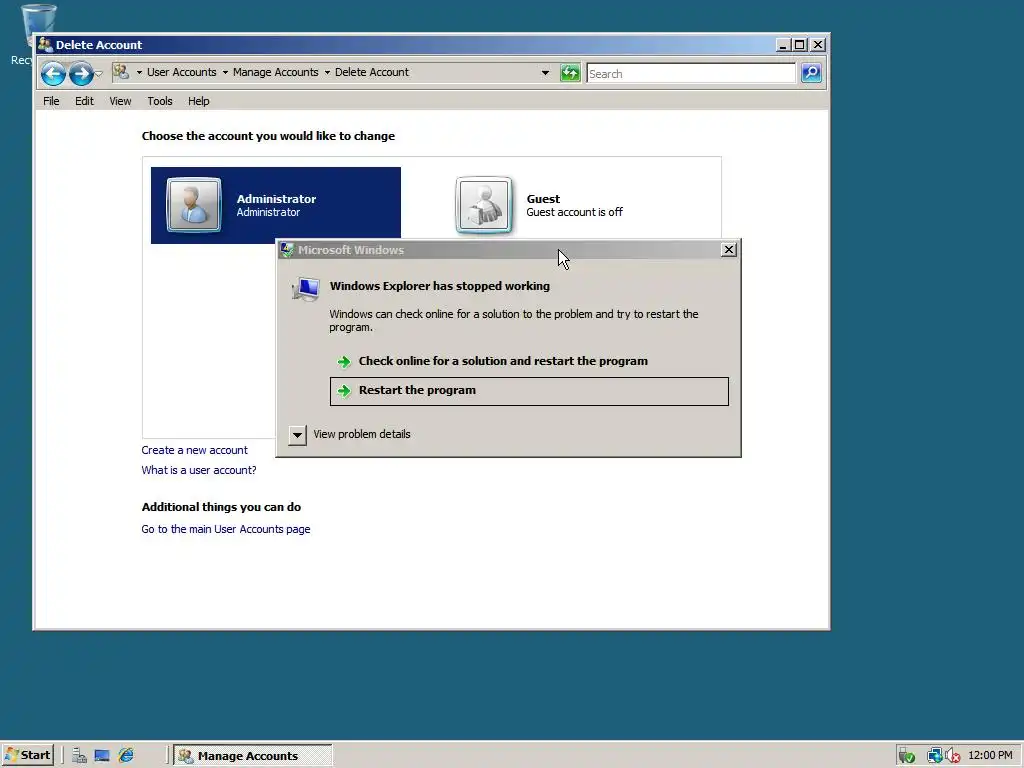Image resolution: width=1024 pixels, height=768 pixels.
Task: Open Create a new account link
Action: [195, 450]
